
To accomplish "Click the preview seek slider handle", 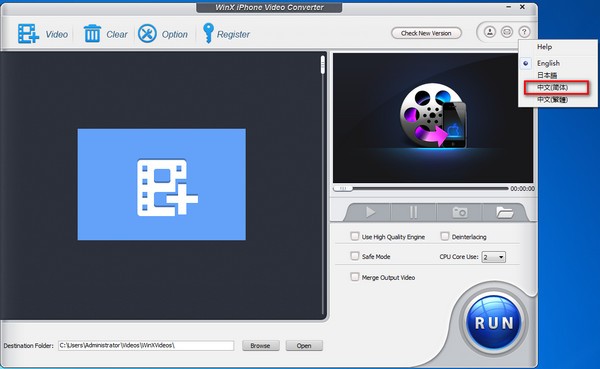I will pos(343,188).
